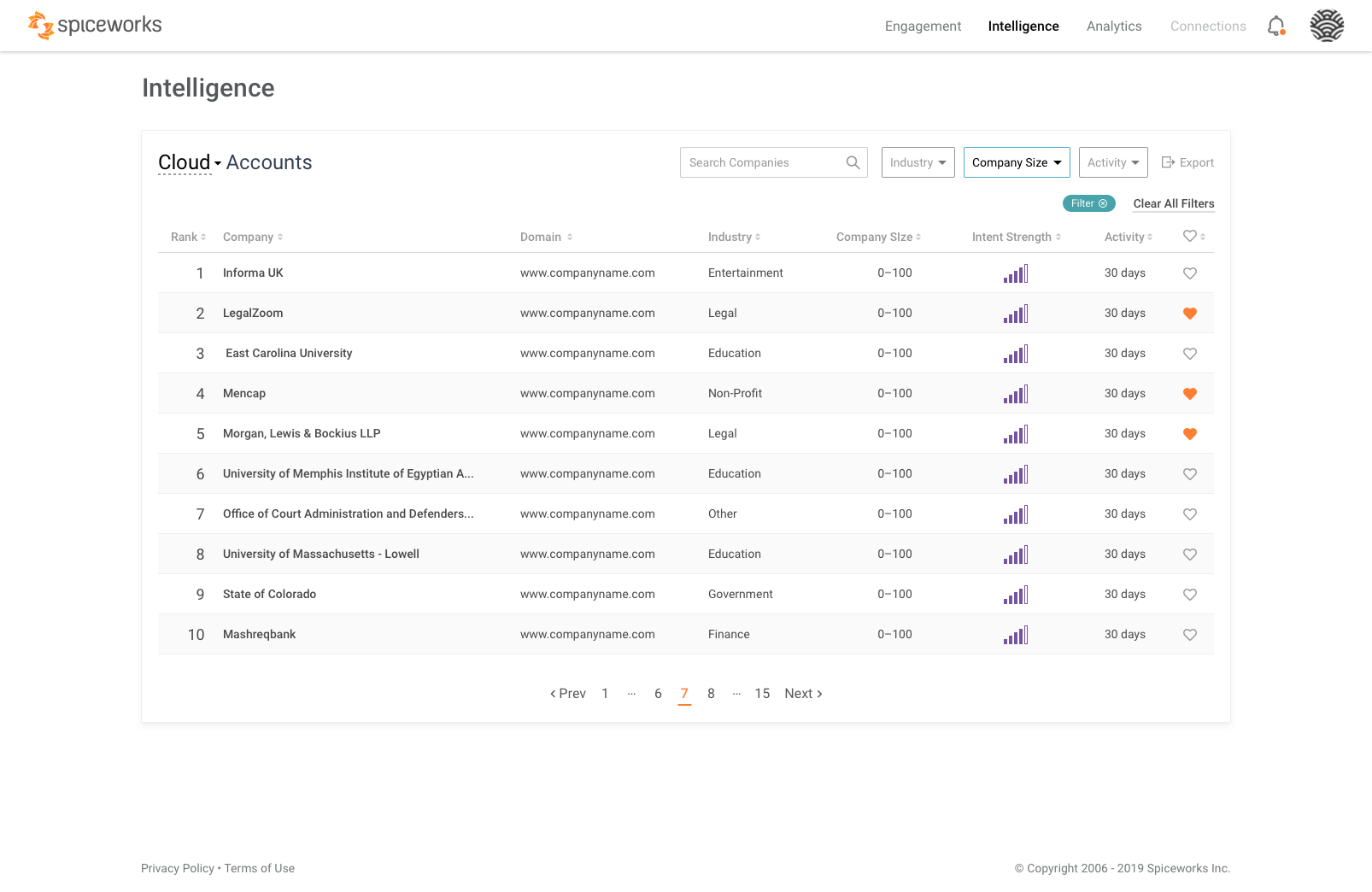Image resolution: width=1372 pixels, height=892 pixels.
Task: Sort table by Industry column header
Action: tap(734, 237)
